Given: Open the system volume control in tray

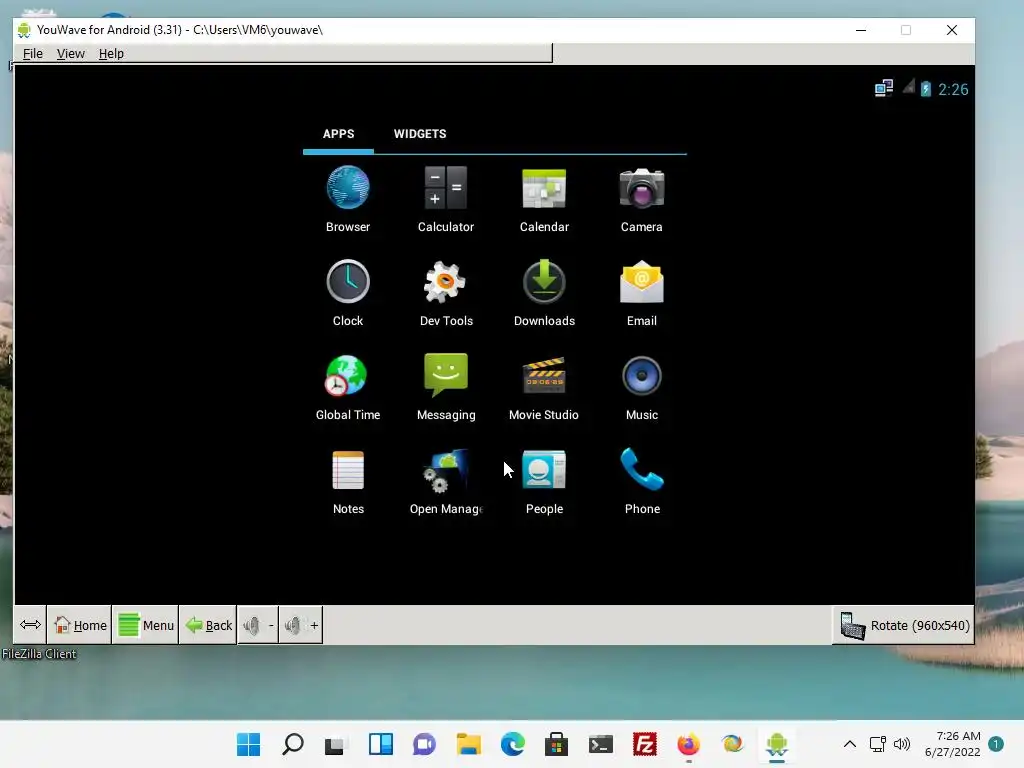Looking at the screenshot, I should (x=902, y=744).
